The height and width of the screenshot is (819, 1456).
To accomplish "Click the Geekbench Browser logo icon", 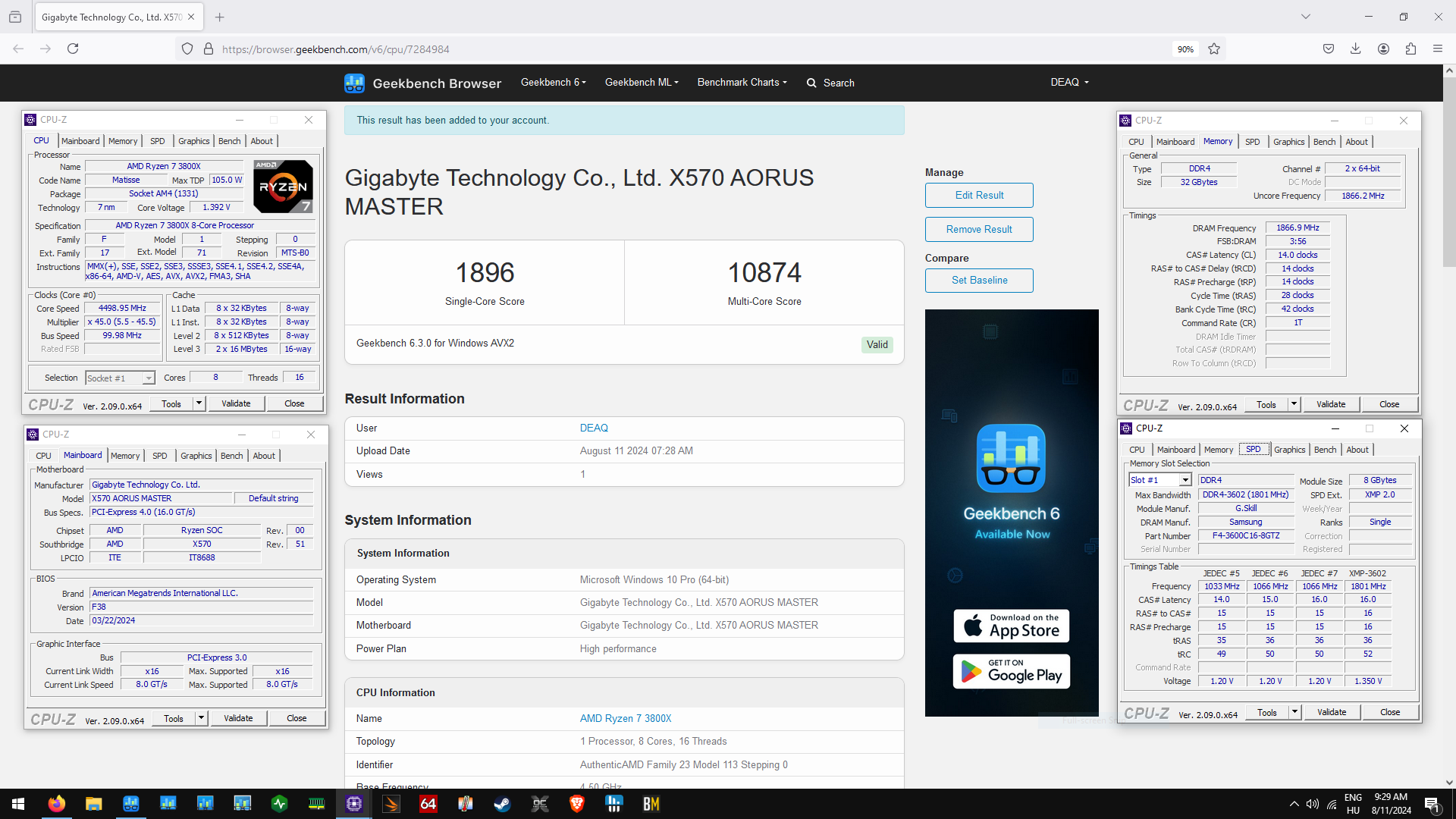I will click(354, 83).
